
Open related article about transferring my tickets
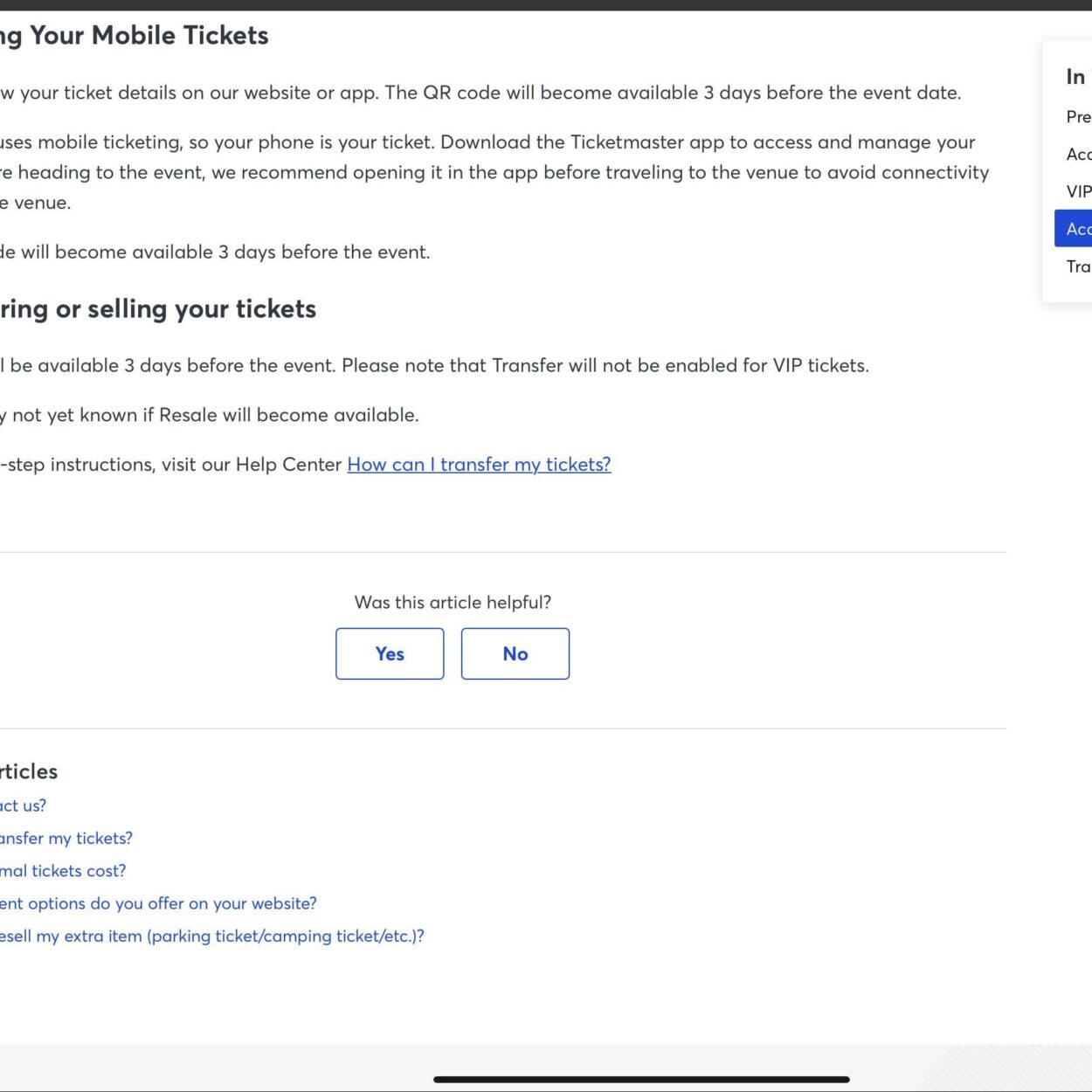(x=66, y=838)
